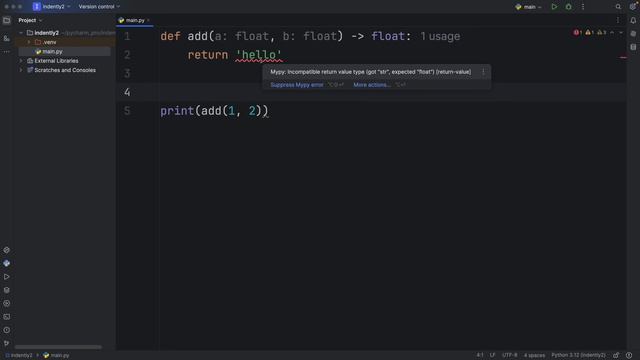This screenshot has height=360, width=640.
Task: Run the main configuration with green play icon
Action: click(x=554, y=7)
